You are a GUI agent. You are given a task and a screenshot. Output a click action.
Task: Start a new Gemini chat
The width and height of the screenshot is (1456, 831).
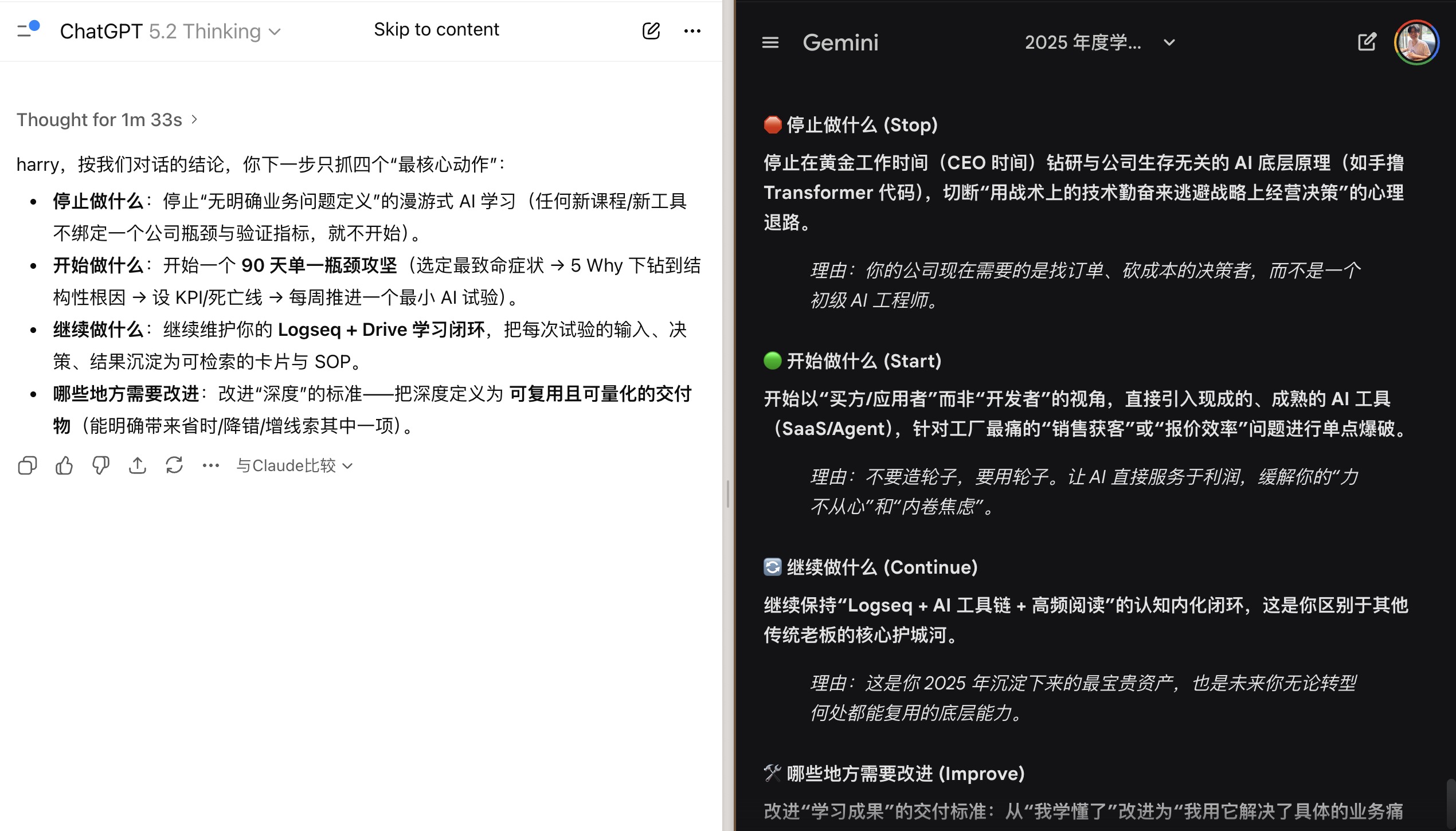click(x=1367, y=42)
